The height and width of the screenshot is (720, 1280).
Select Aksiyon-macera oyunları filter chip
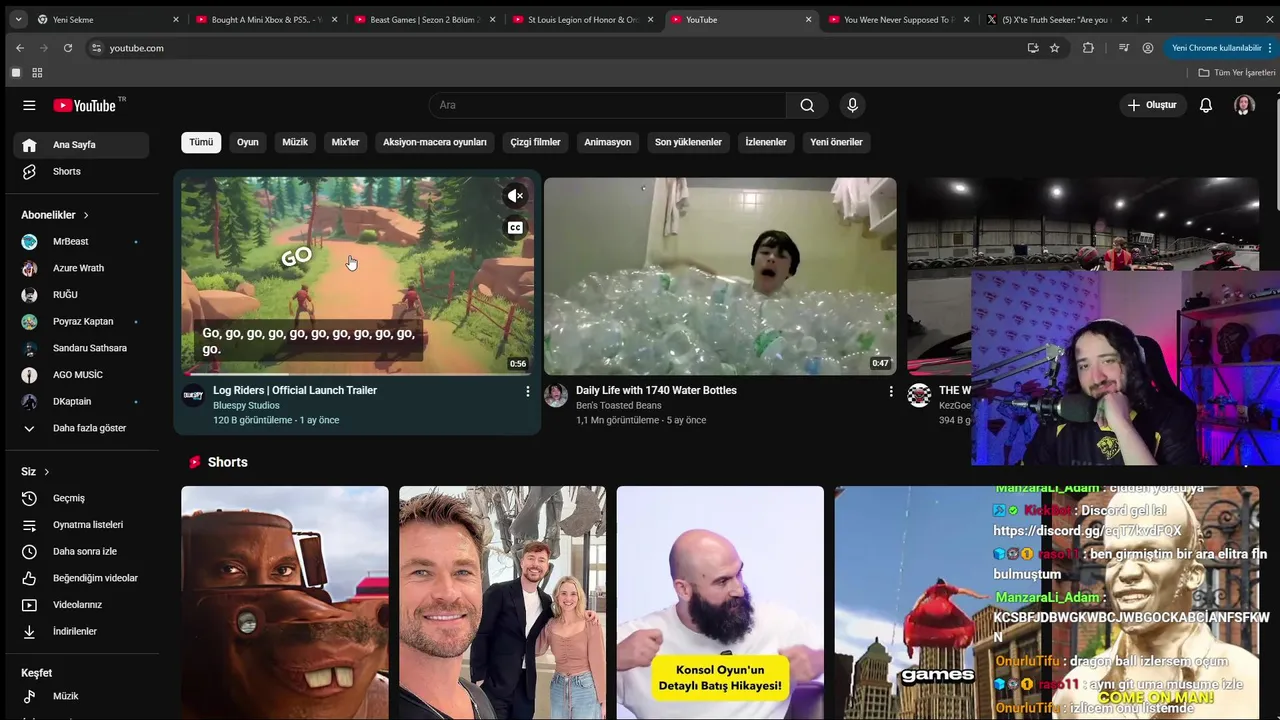(435, 142)
